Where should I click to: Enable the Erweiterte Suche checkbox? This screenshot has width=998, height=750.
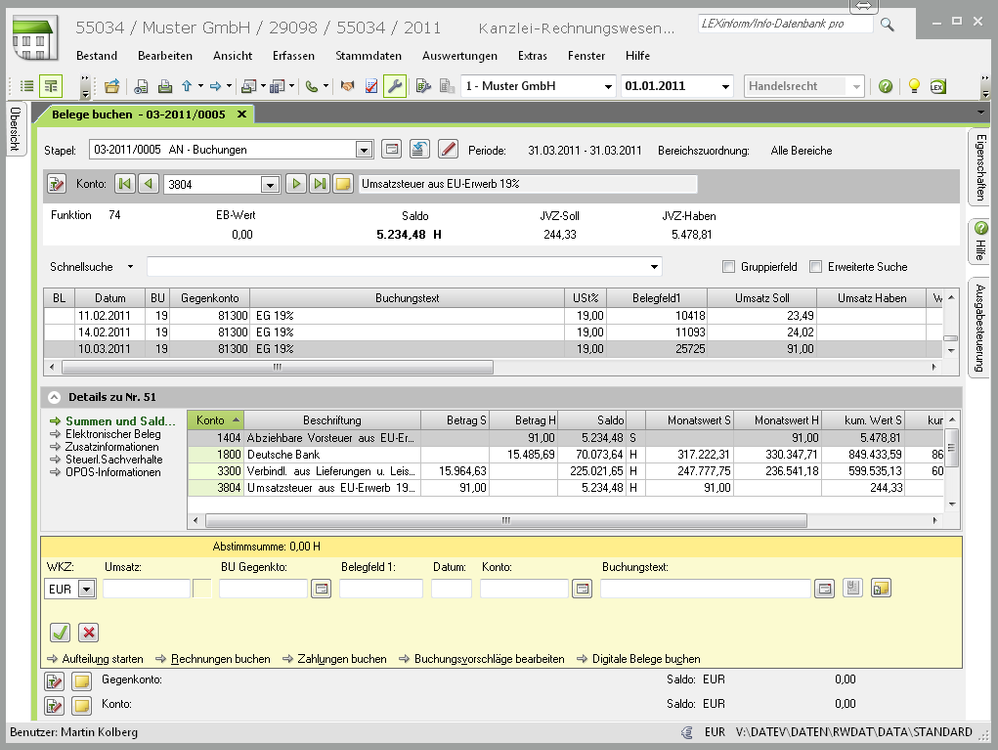(x=816, y=267)
